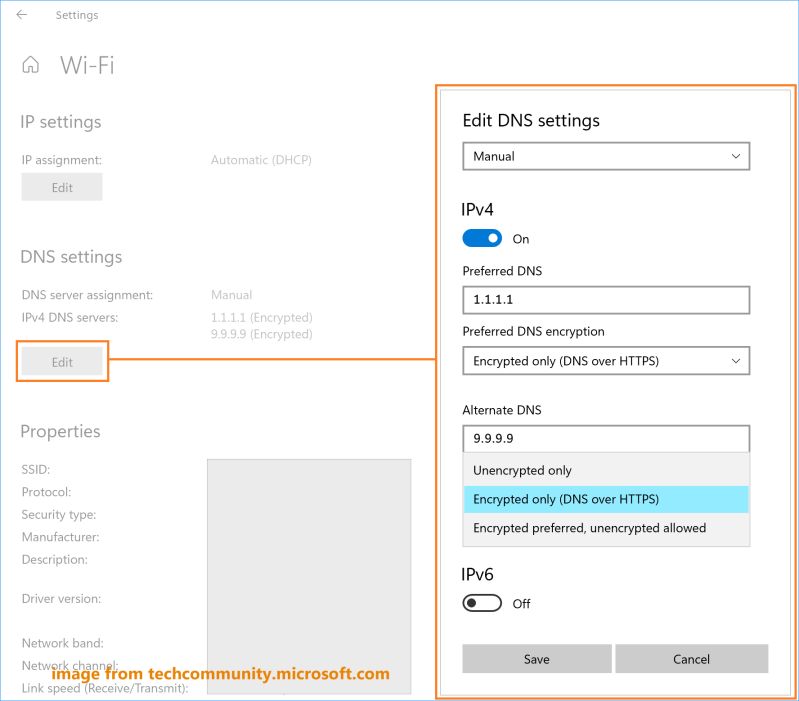Go to Settings home icon
Image resolution: width=799 pixels, height=701 pixels.
(31, 65)
